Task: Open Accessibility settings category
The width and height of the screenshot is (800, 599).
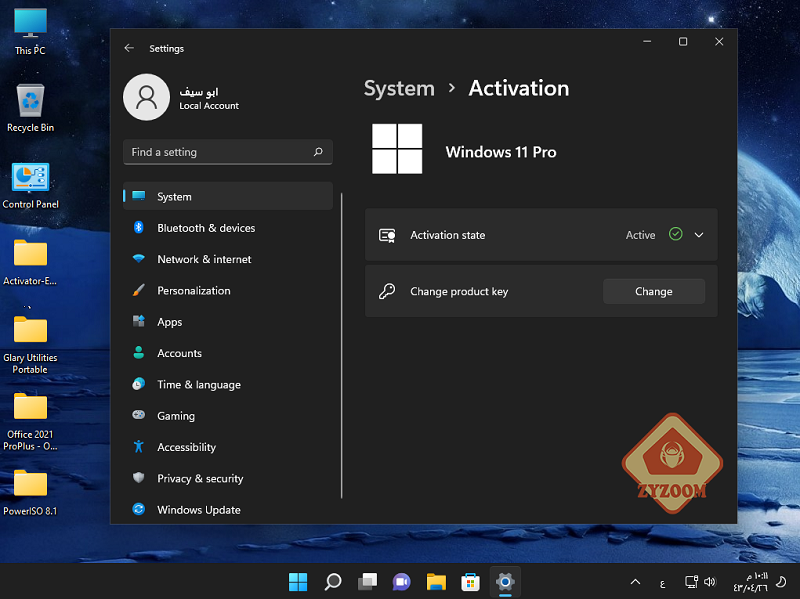Action: click(x=228, y=446)
